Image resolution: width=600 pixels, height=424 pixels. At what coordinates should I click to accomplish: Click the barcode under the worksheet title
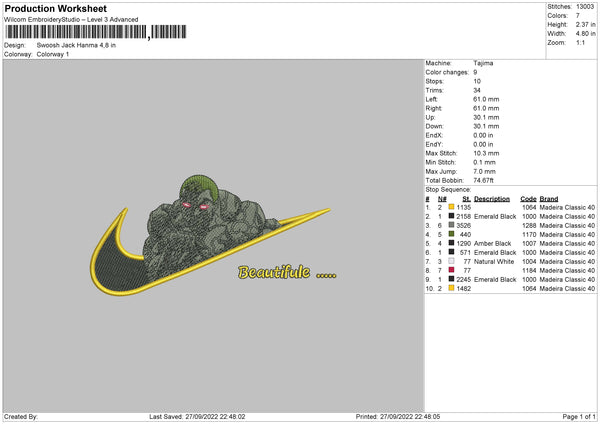(x=96, y=32)
